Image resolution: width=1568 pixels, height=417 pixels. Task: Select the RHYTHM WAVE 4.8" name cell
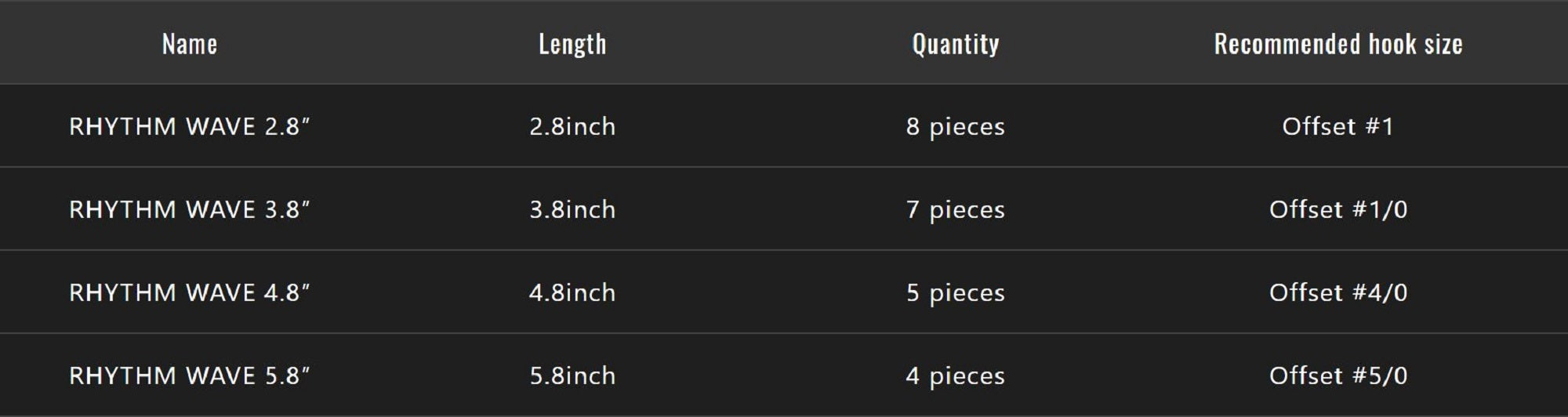point(190,292)
